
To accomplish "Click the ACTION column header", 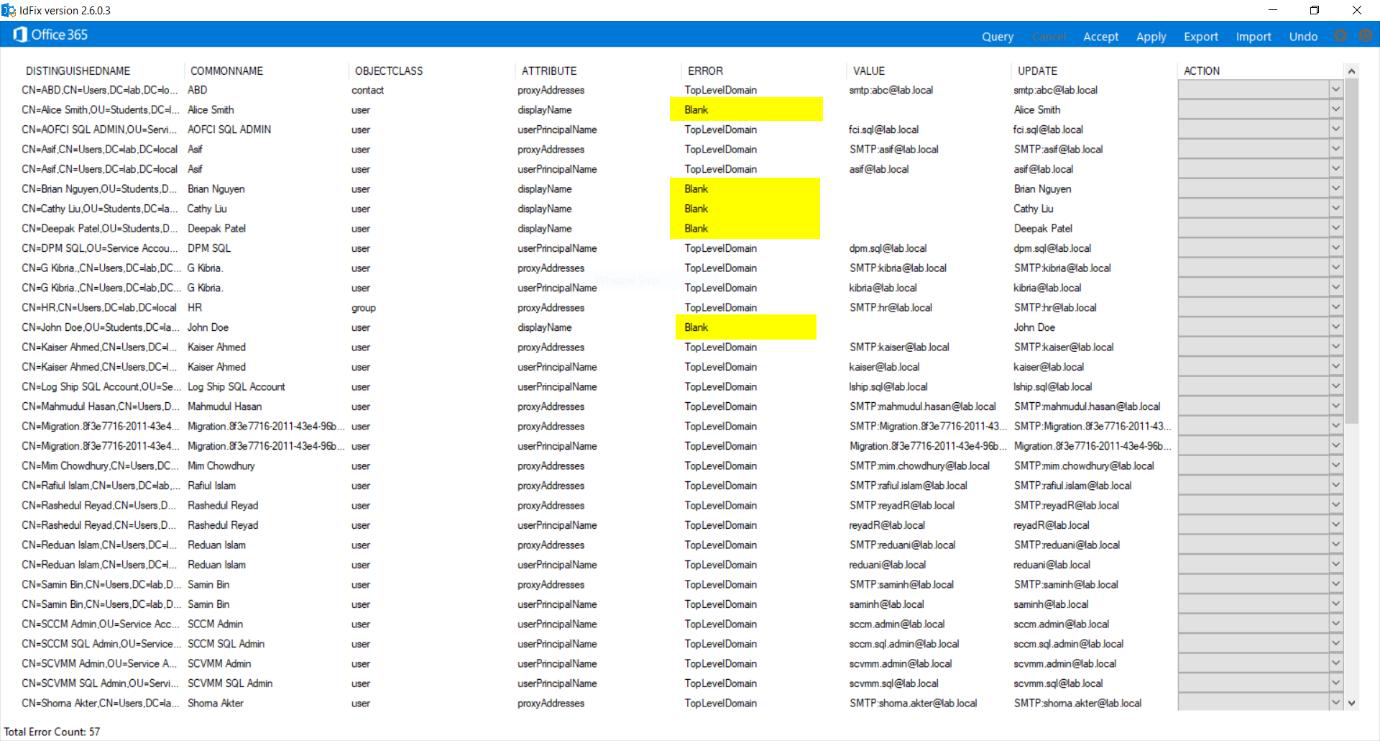I will 1202,71.
